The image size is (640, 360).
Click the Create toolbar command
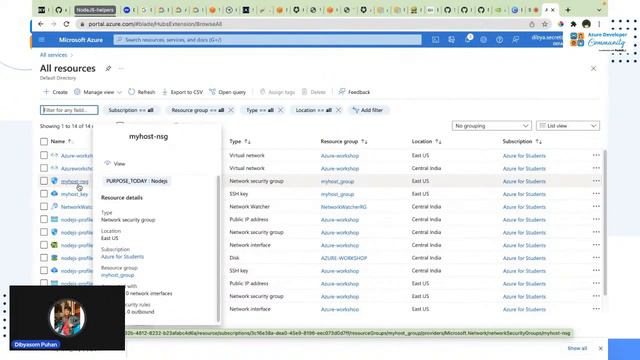(x=56, y=92)
